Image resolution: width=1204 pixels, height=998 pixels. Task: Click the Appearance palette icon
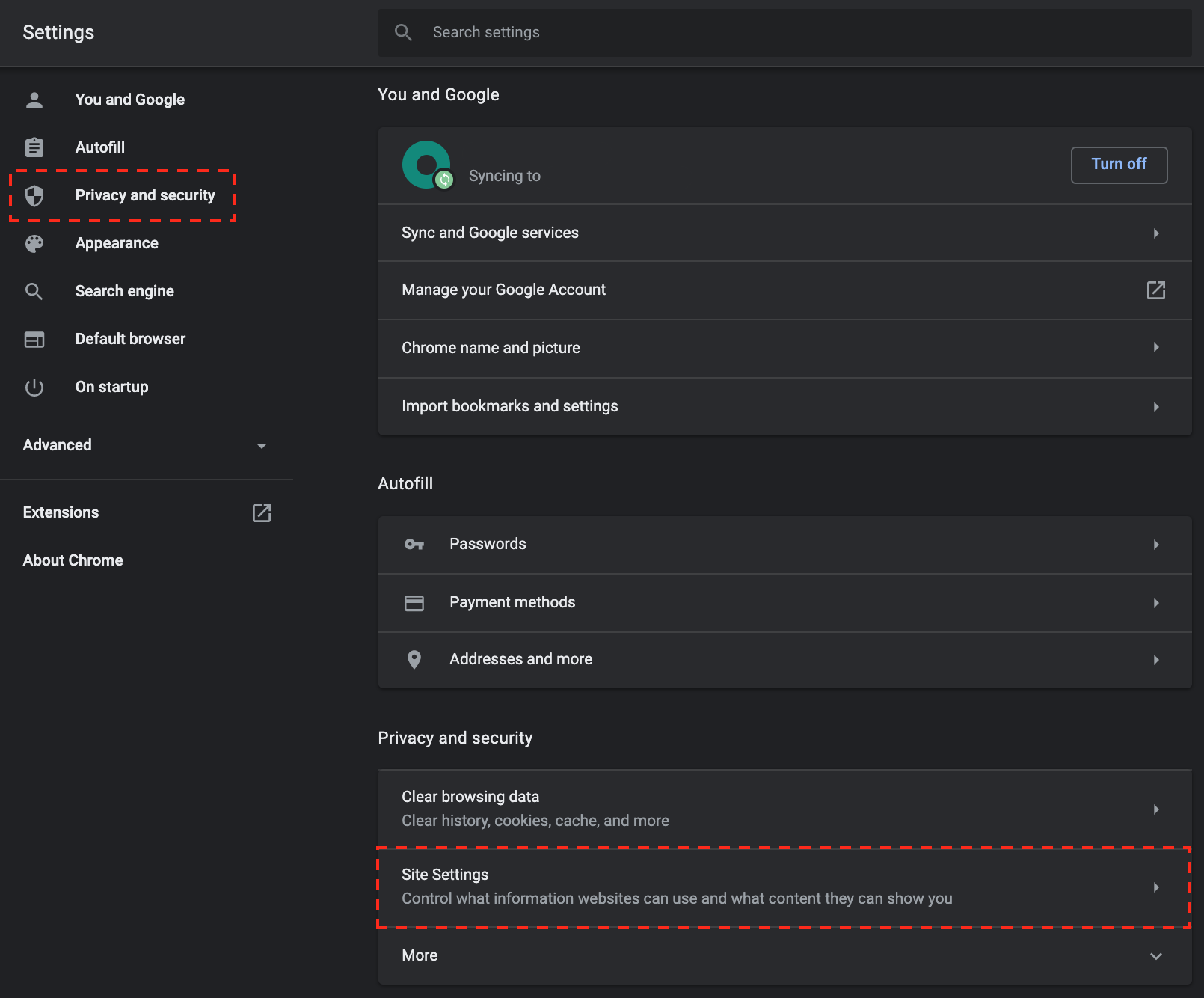click(34, 243)
